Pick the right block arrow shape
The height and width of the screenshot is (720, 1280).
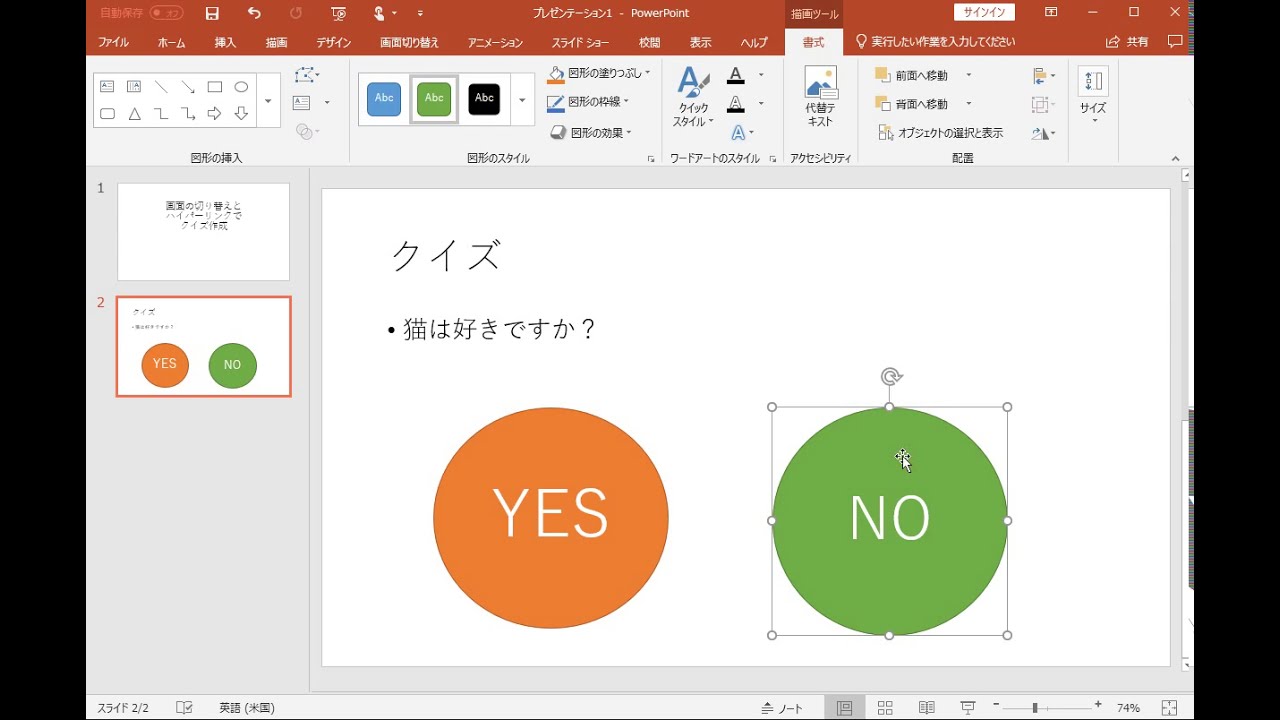pos(214,114)
